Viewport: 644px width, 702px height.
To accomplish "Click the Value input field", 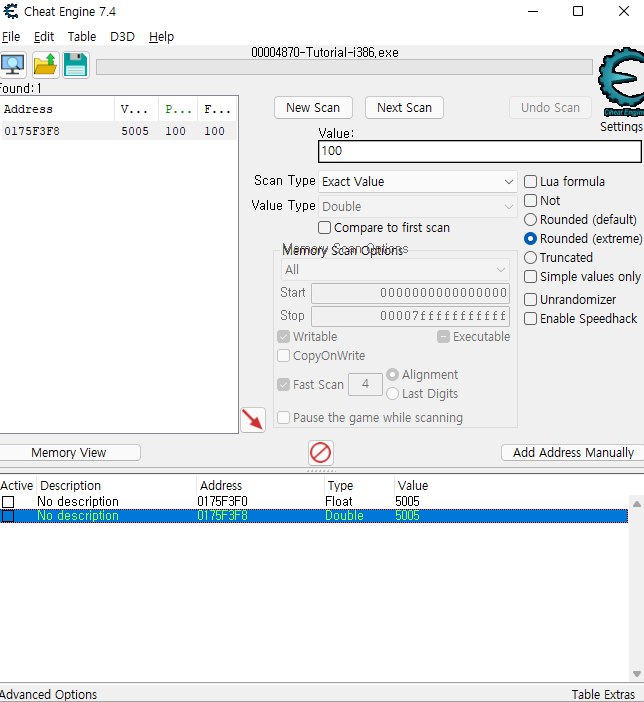I will point(480,151).
